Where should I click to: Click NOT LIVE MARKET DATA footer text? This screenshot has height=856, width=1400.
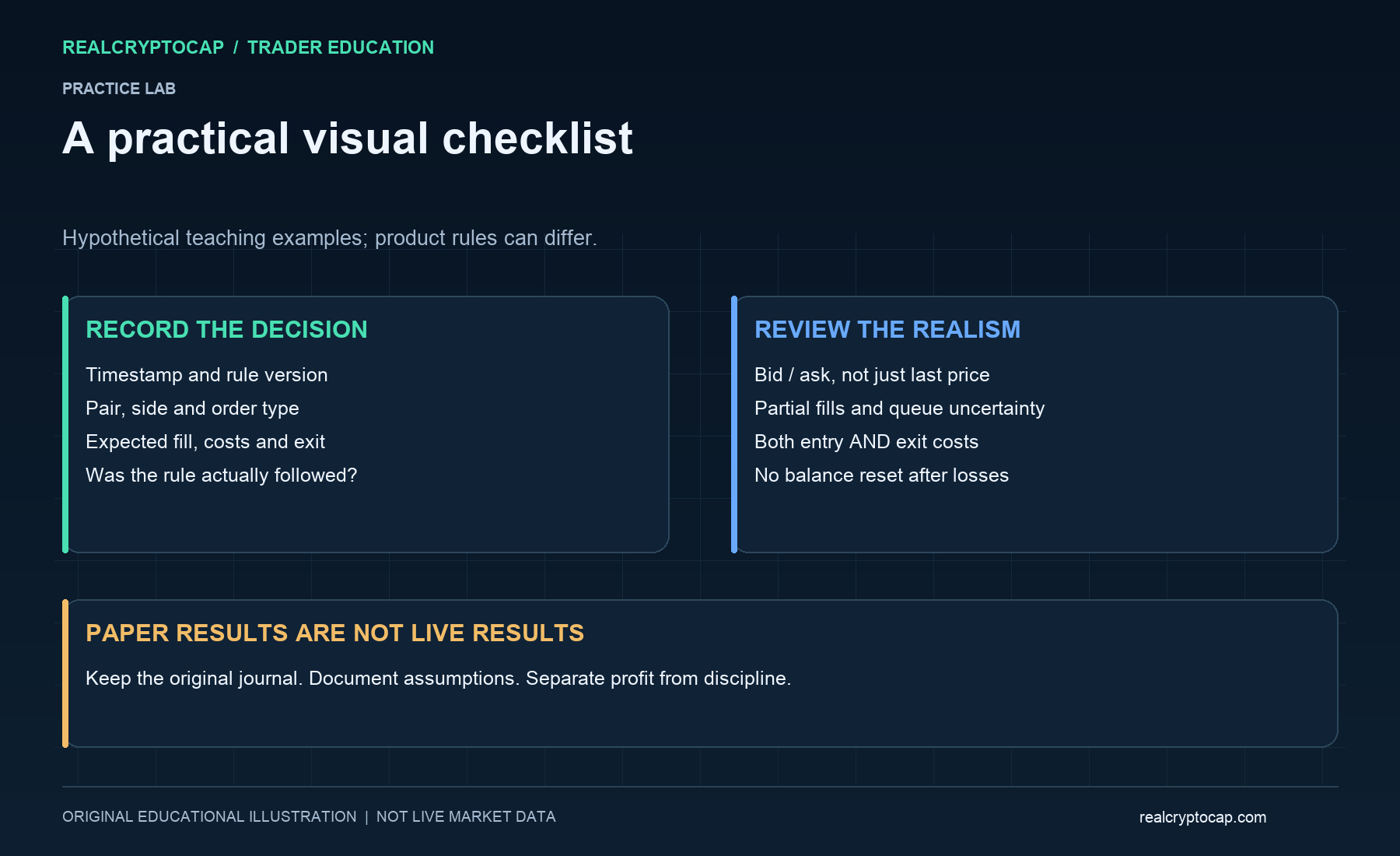click(466, 817)
